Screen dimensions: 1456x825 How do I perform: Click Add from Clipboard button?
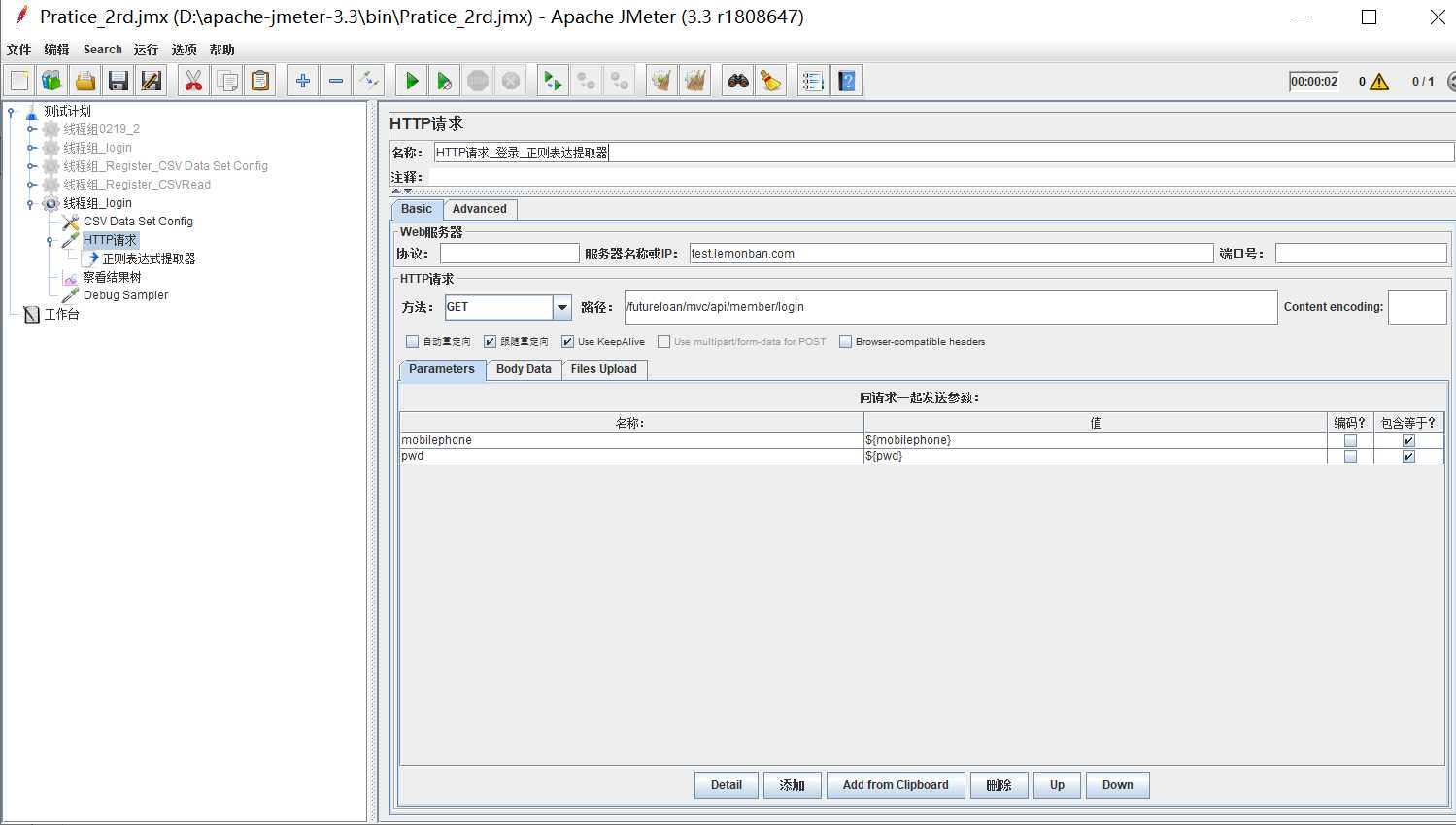click(x=896, y=785)
